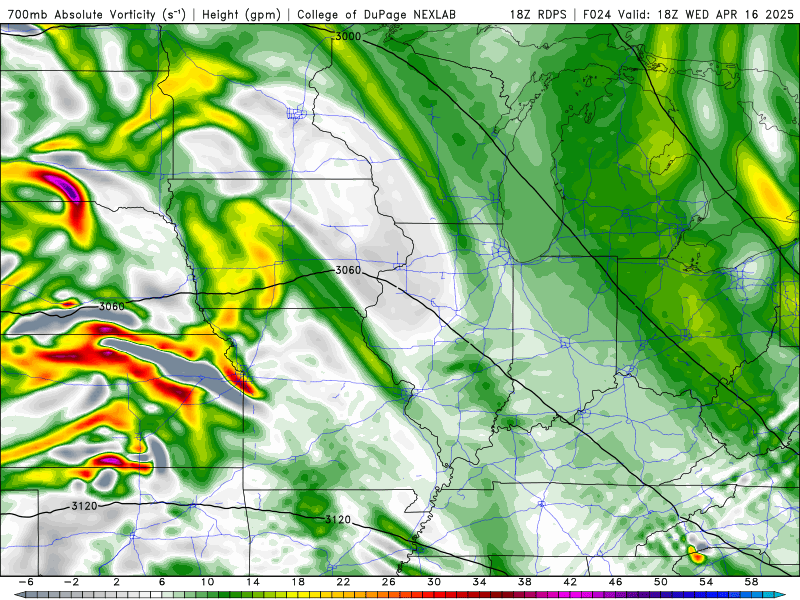Click the "46" colorbar value
This screenshot has height=600, width=800.
tap(615, 582)
